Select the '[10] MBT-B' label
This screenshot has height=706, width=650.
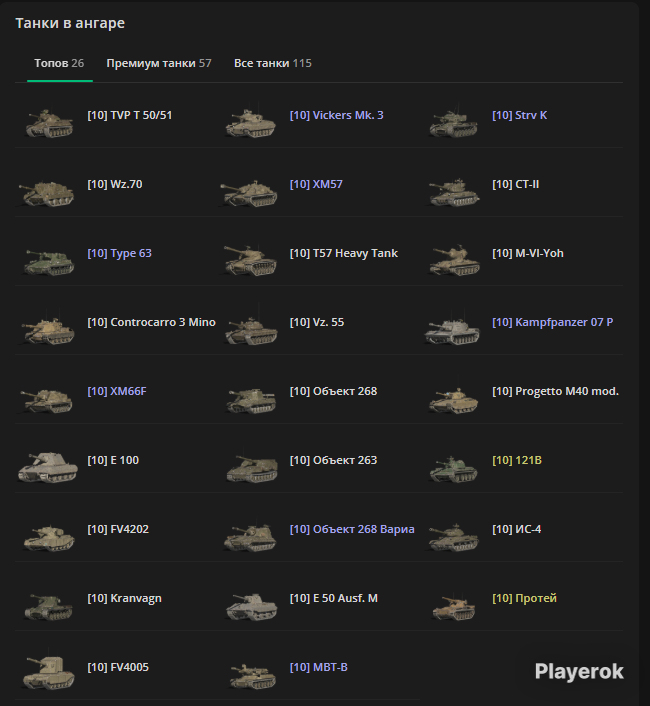coord(319,667)
